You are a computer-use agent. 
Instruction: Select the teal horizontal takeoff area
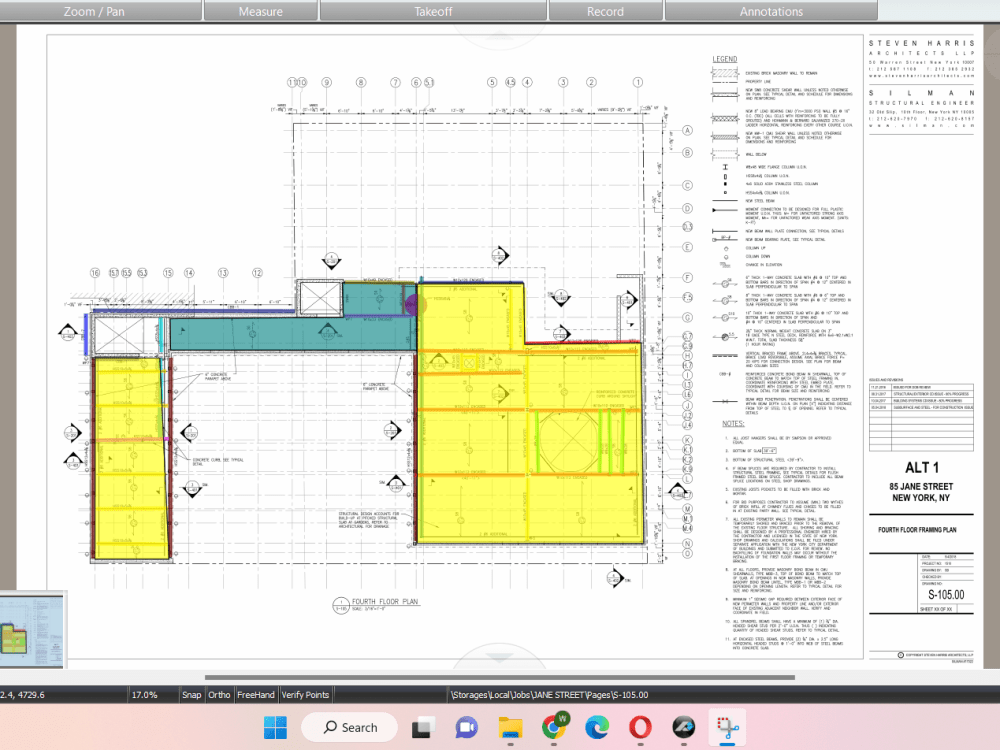pyautogui.click(x=287, y=334)
